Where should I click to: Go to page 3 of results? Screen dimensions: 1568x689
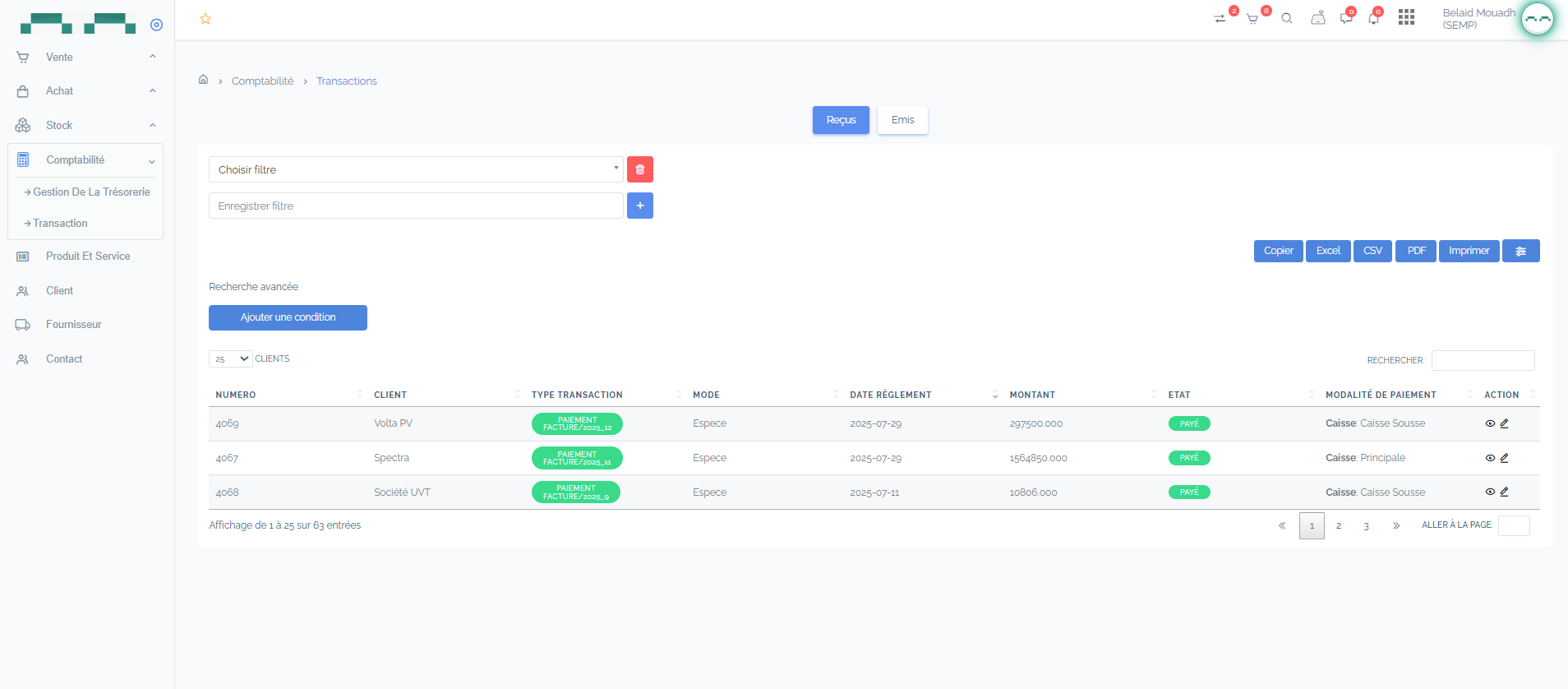(x=1367, y=525)
